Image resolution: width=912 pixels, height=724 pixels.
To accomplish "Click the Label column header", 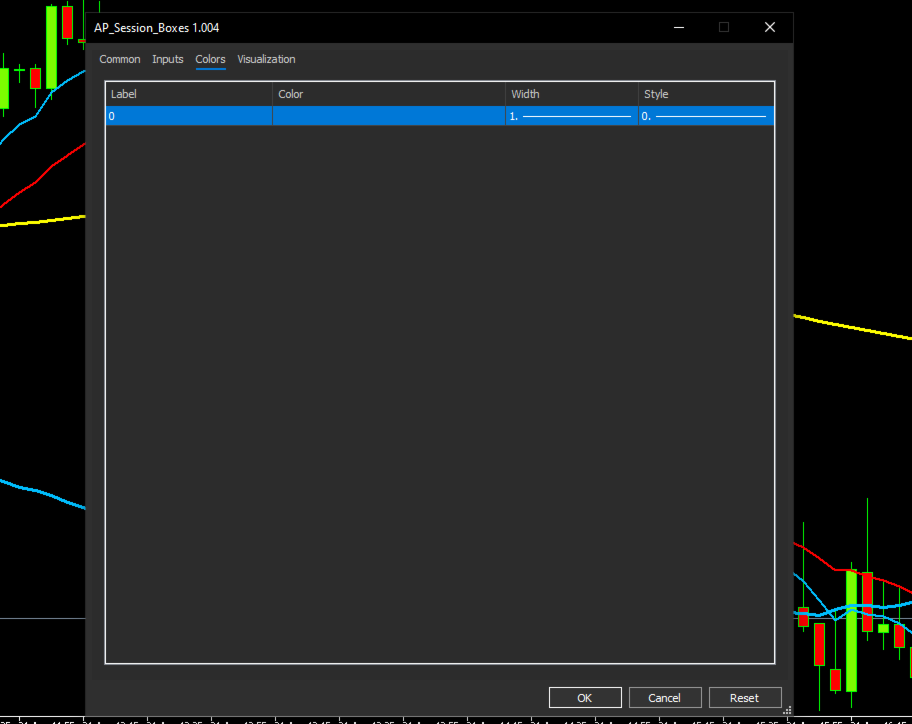I will click(189, 94).
